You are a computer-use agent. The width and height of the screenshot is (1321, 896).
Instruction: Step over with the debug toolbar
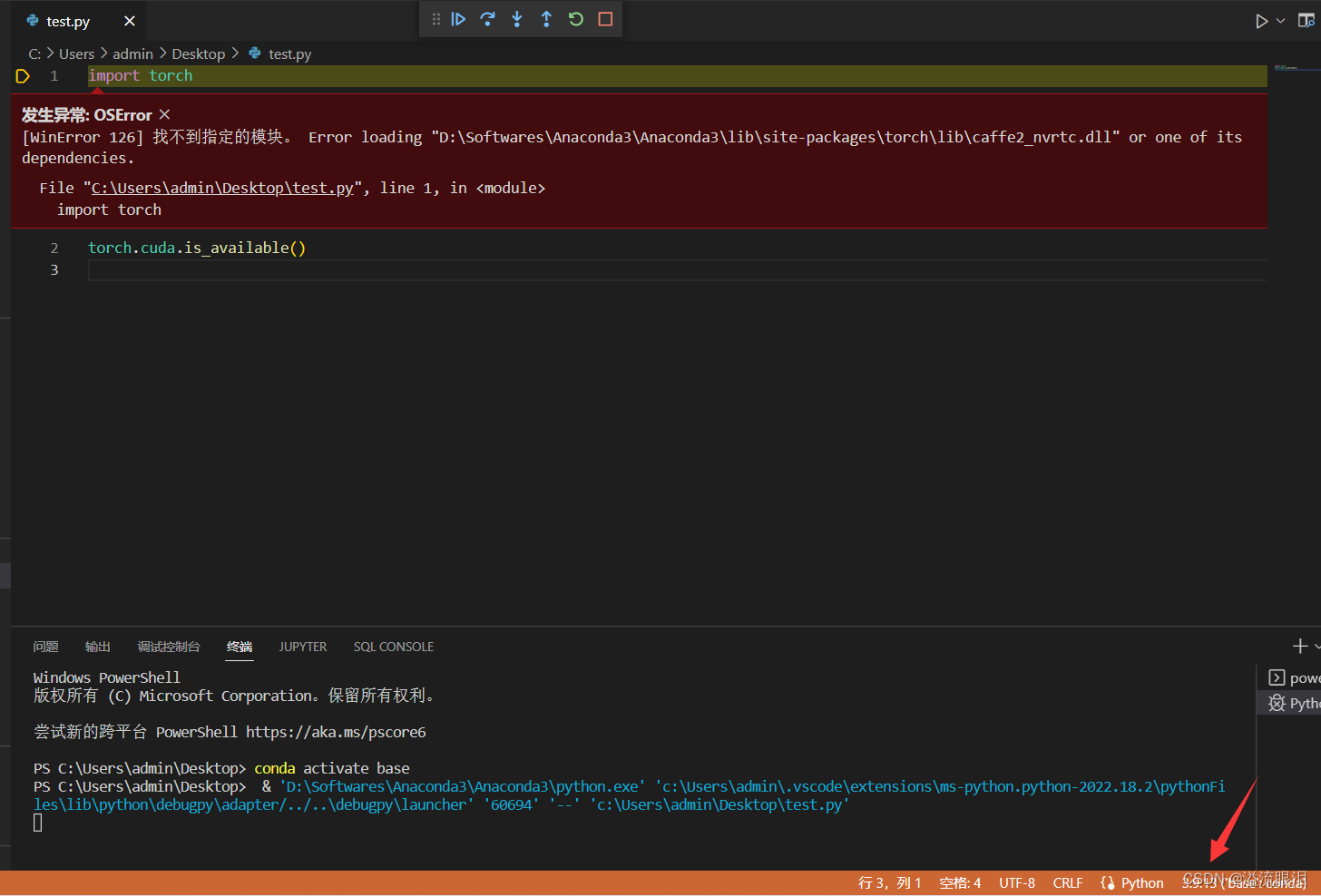[487, 19]
